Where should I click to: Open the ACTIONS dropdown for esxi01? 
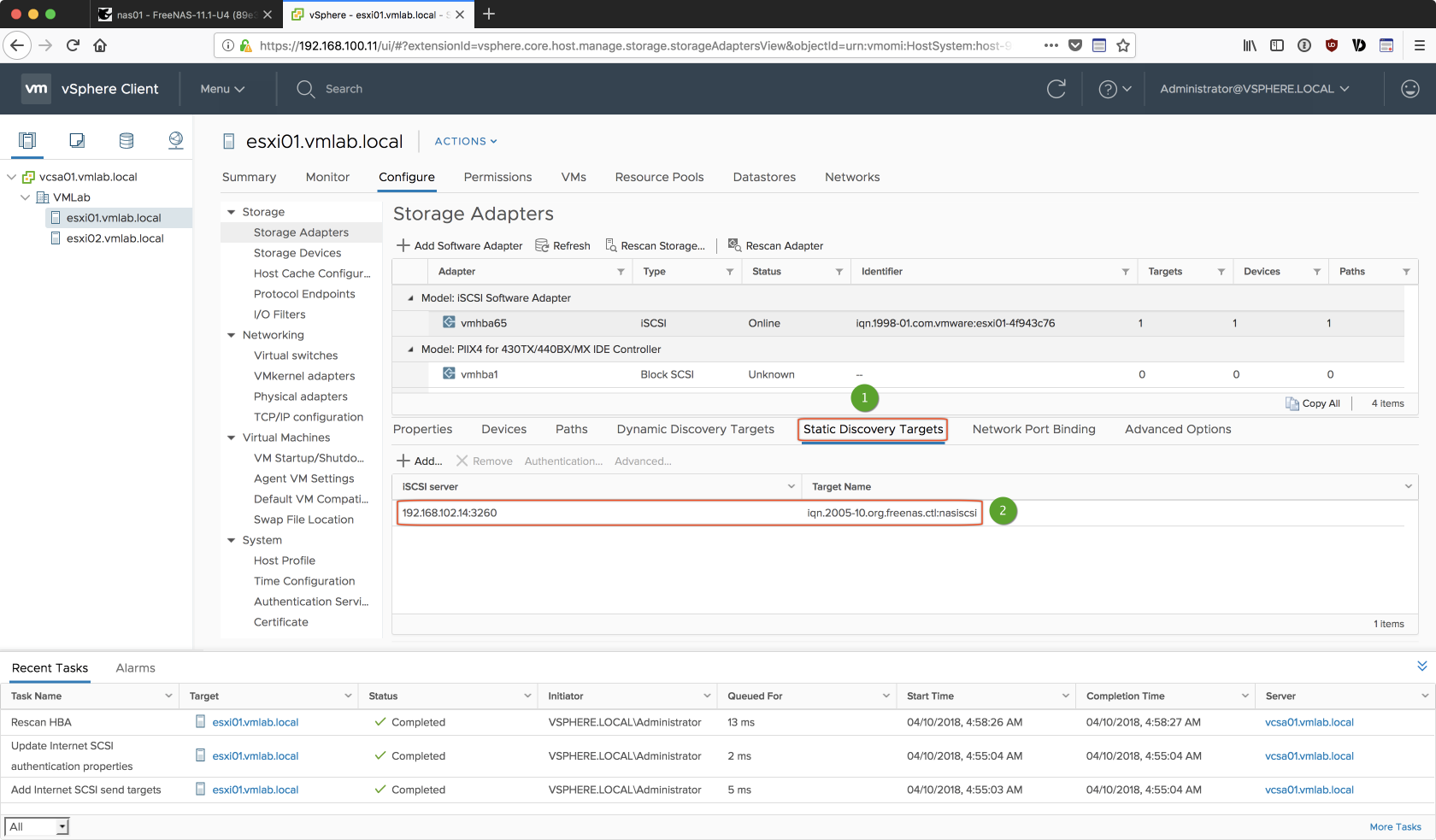[466, 141]
